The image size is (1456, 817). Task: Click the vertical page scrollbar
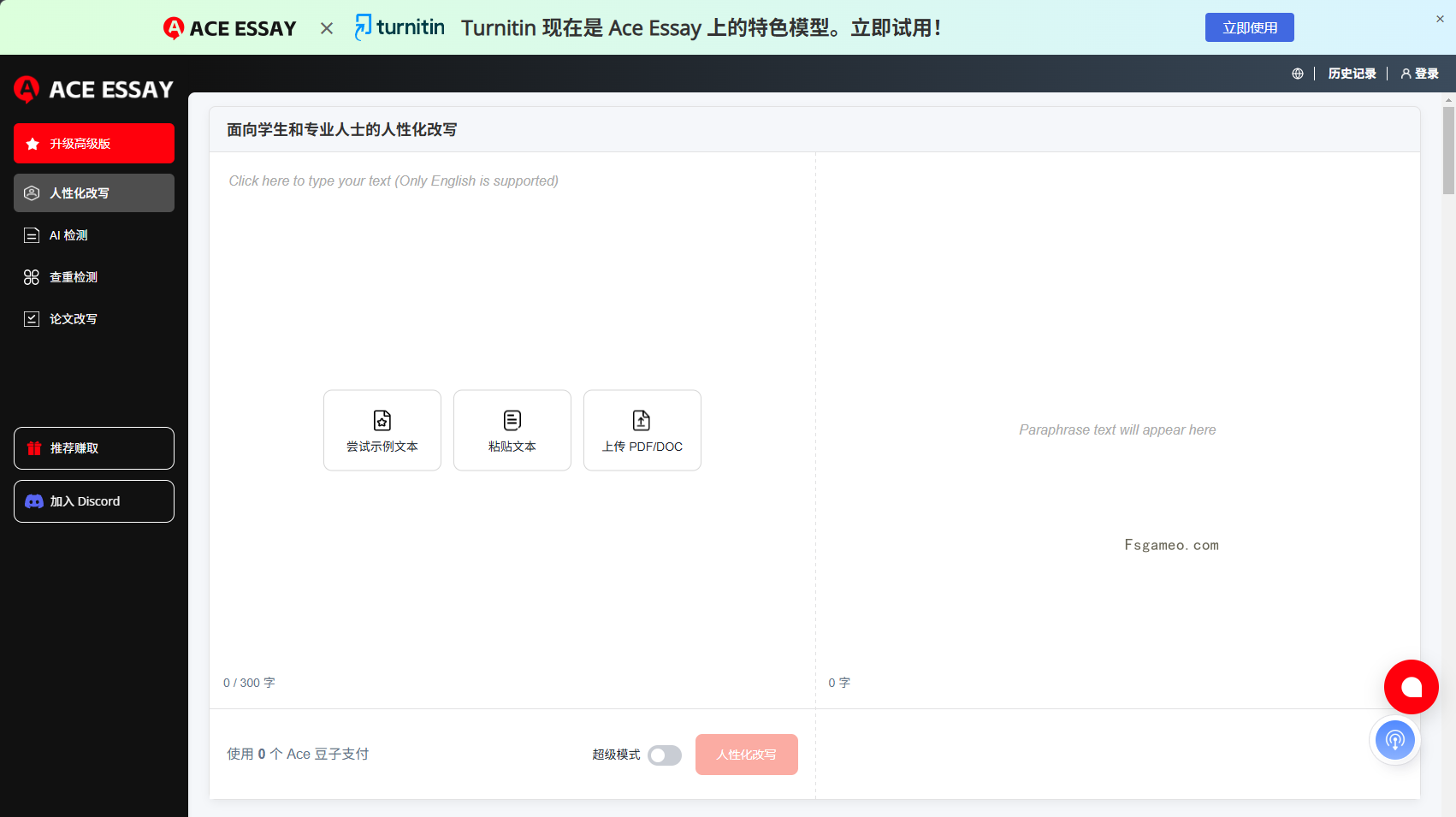pos(1448,151)
